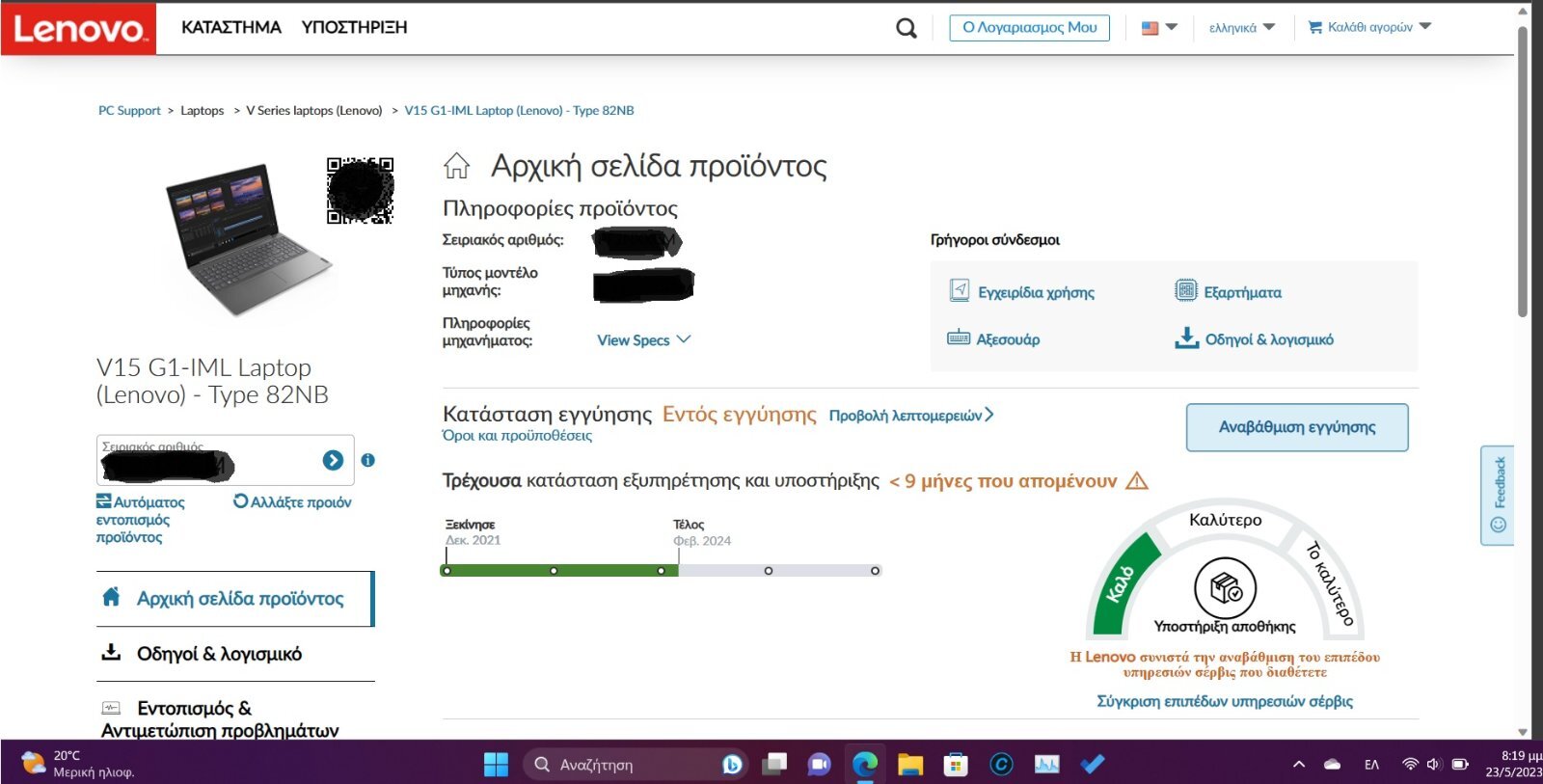Click the Ο Λογαριασμος Μου button
This screenshot has height=784, width=1543.
point(1029,28)
